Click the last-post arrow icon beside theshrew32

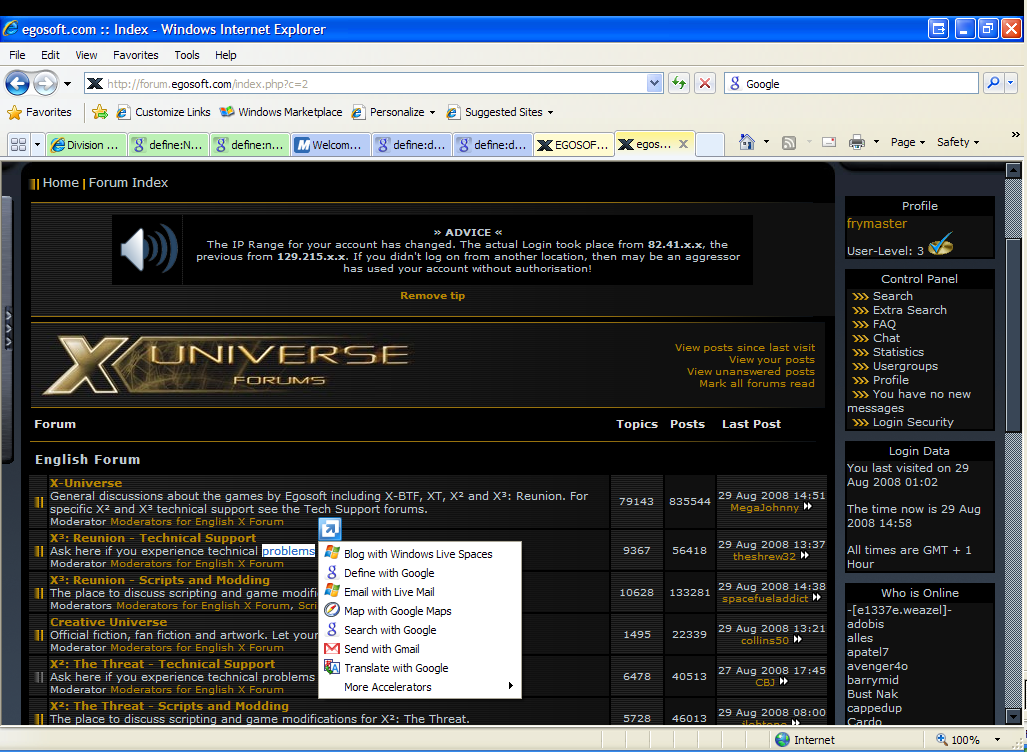[804, 555]
